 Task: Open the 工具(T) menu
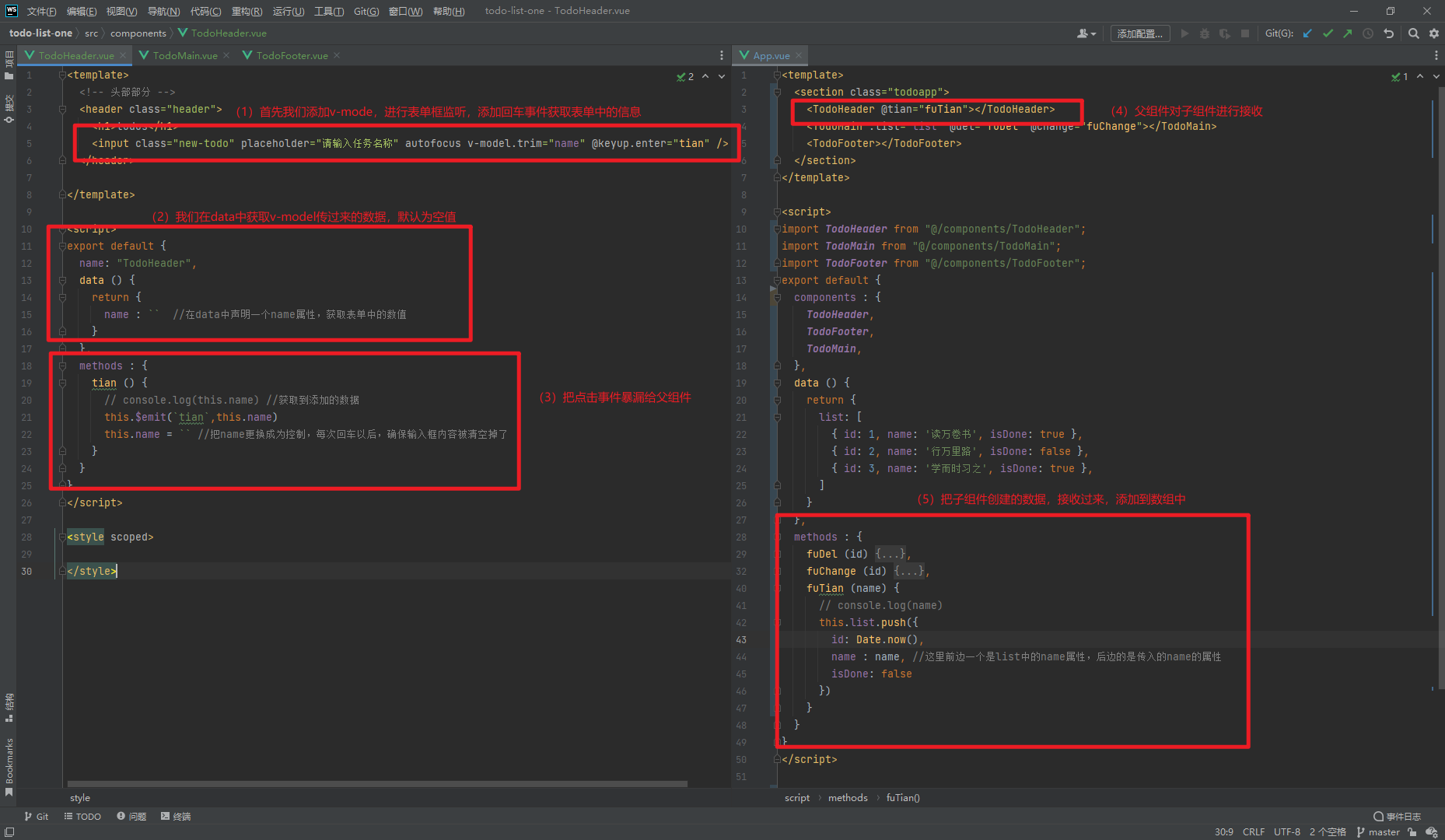click(x=329, y=11)
